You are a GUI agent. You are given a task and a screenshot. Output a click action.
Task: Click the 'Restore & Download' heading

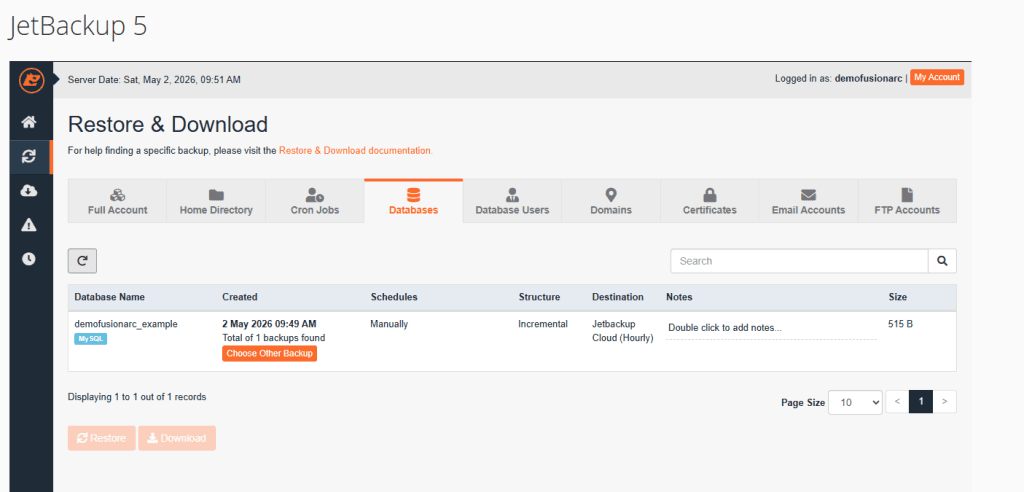(168, 124)
